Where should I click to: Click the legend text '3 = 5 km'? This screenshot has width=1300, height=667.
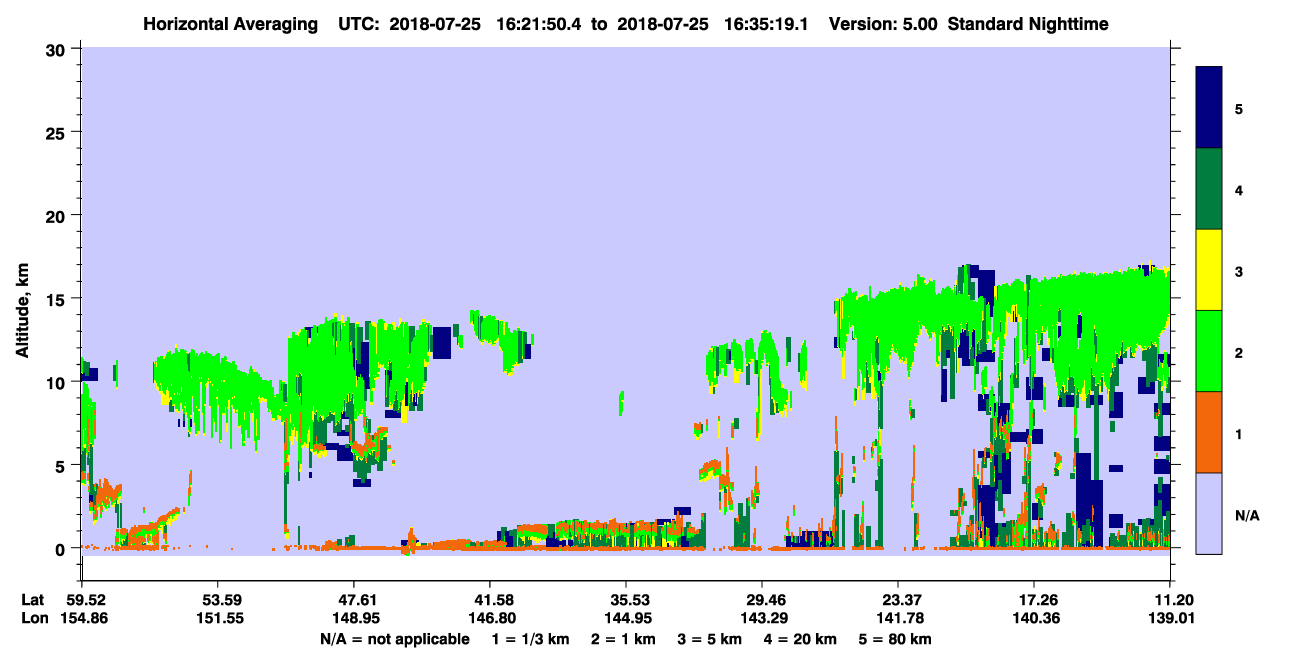click(709, 638)
